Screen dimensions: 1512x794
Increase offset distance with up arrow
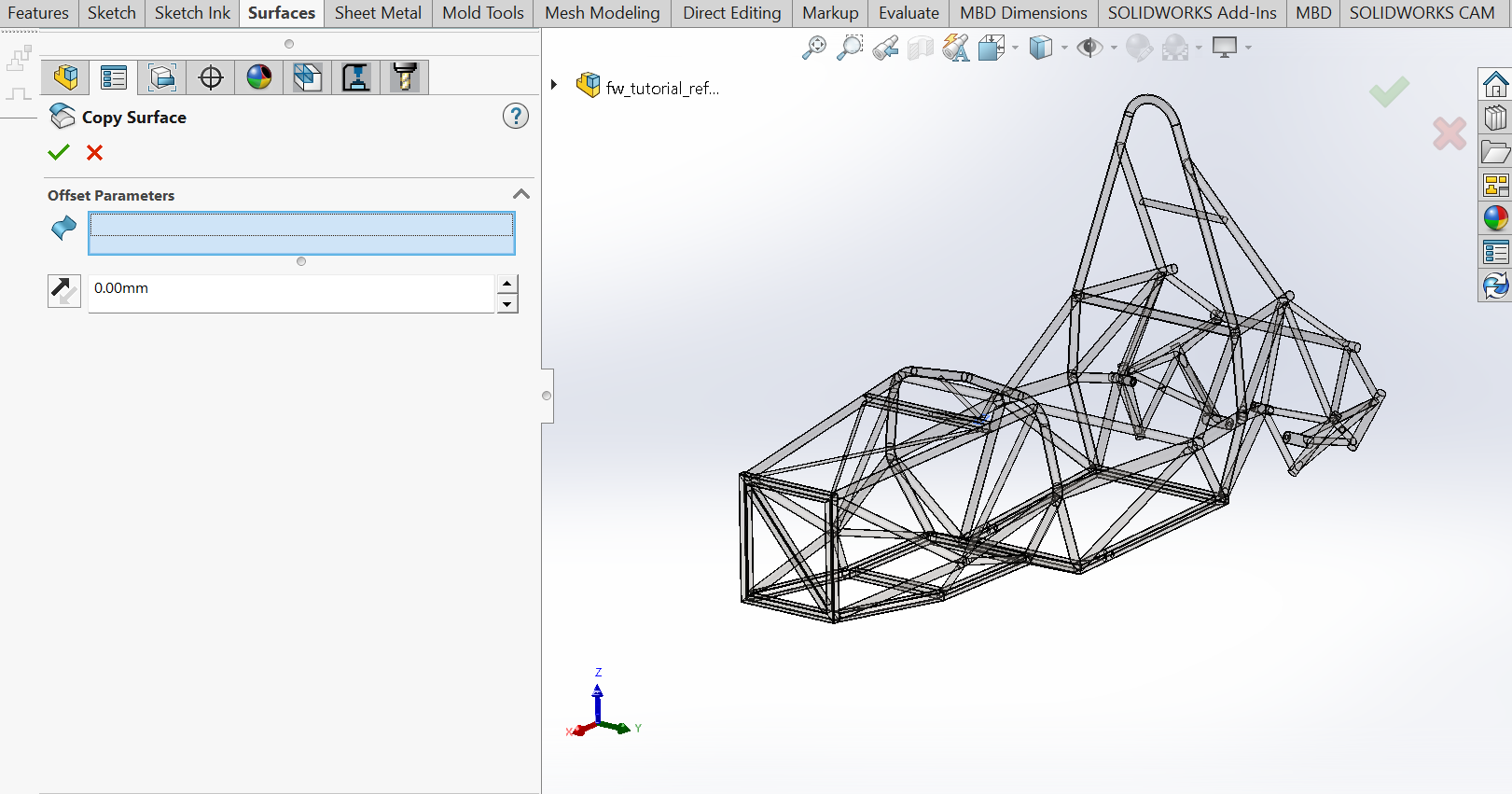point(506,284)
